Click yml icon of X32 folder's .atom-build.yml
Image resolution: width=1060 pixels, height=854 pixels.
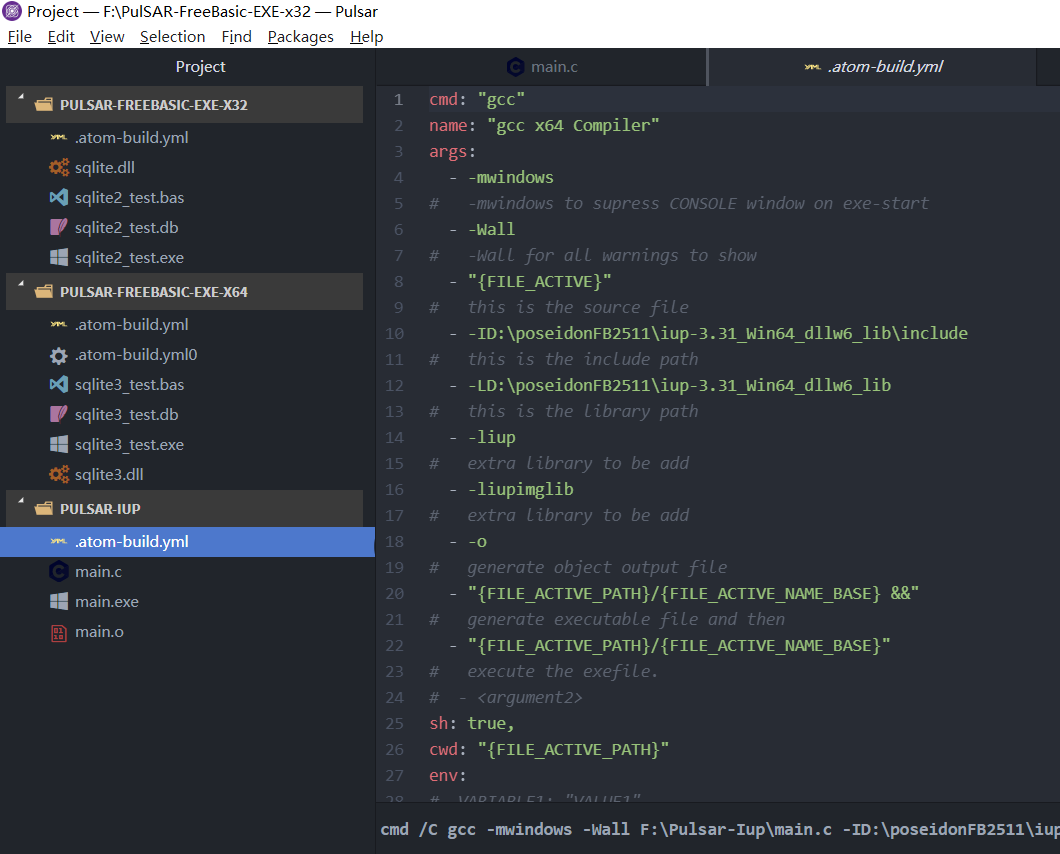[x=59, y=137]
